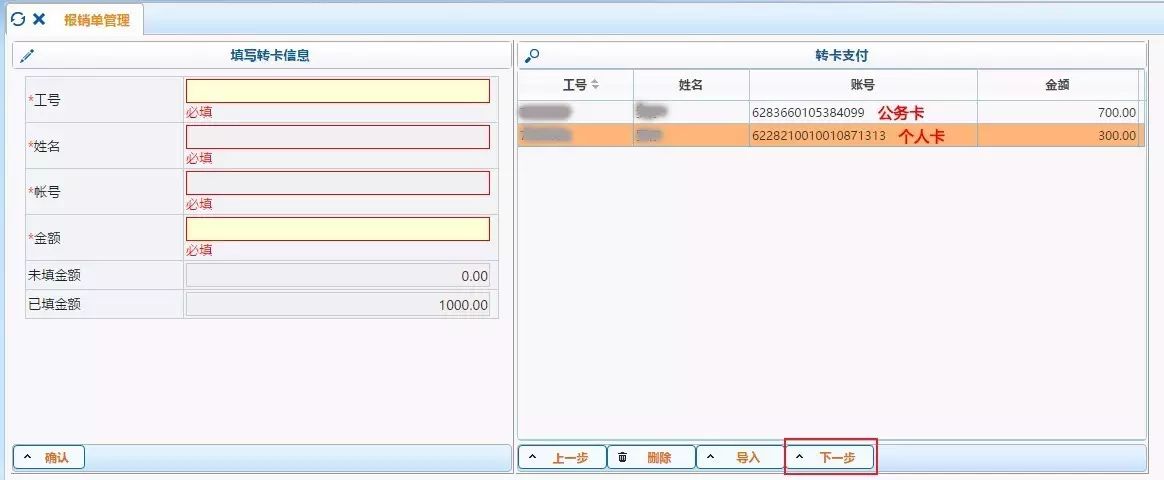Click into the 姓名 text field
This screenshot has width=1164, height=480.
pyautogui.click(x=337, y=137)
